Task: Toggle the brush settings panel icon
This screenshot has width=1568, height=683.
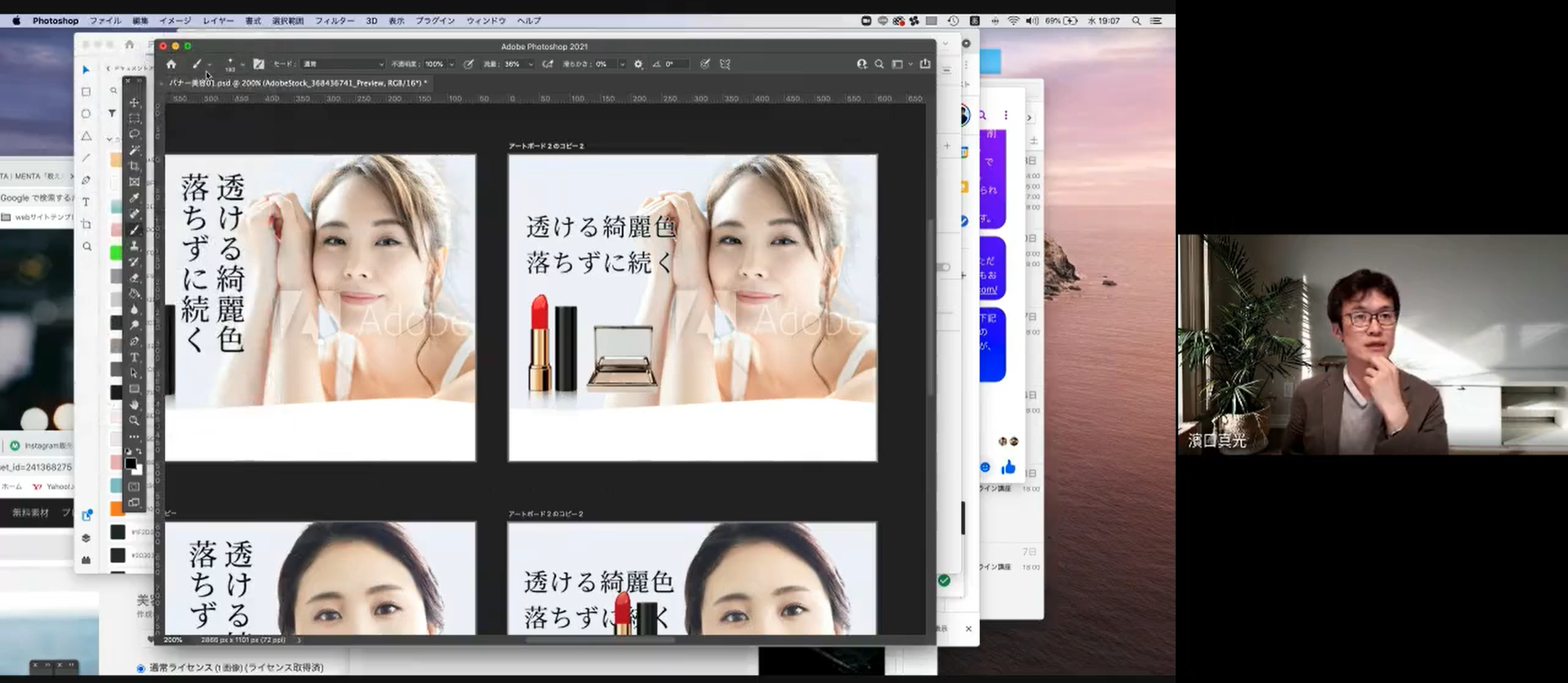Action: [x=259, y=64]
